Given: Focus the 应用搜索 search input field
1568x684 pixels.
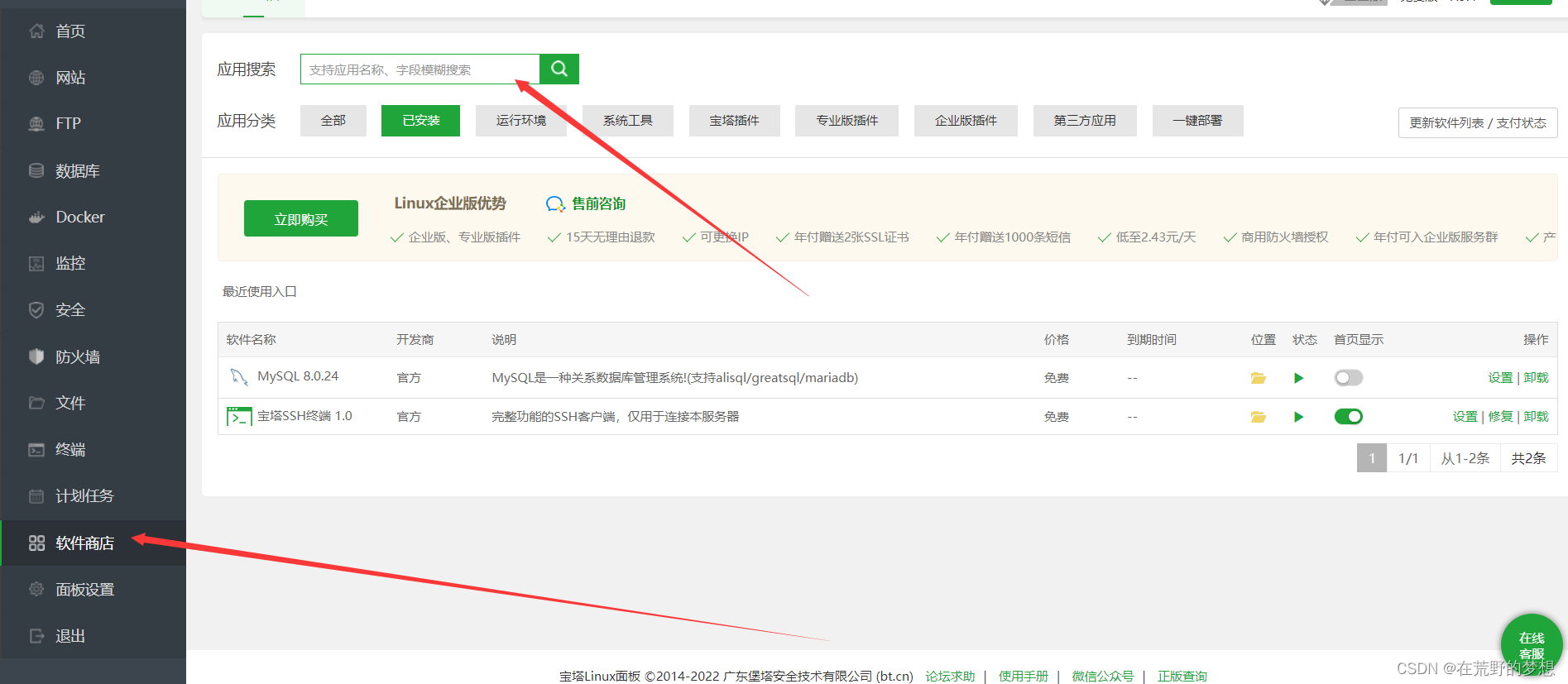Looking at the screenshot, I should click(x=420, y=69).
